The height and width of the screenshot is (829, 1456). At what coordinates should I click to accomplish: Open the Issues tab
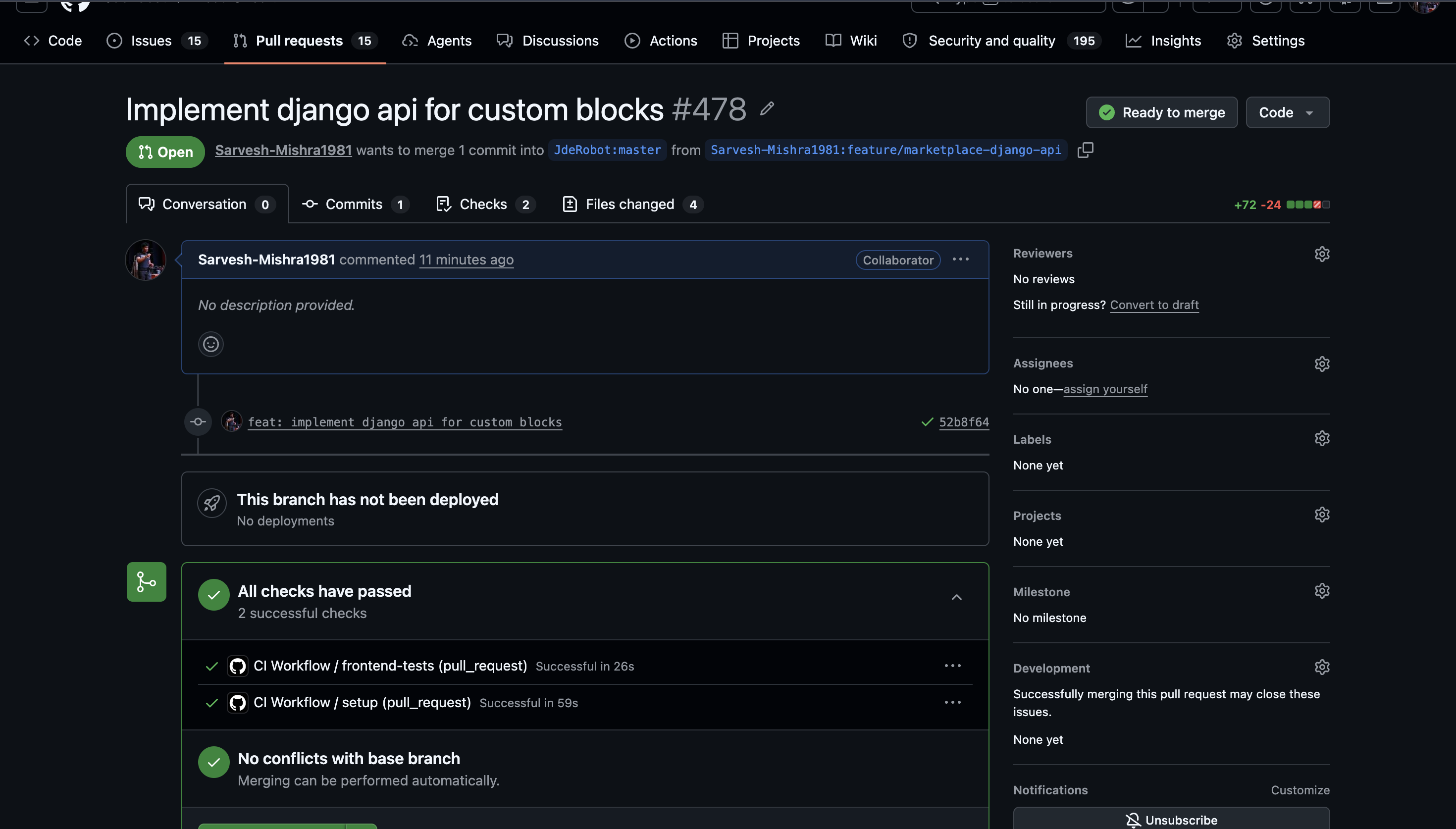click(156, 41)
